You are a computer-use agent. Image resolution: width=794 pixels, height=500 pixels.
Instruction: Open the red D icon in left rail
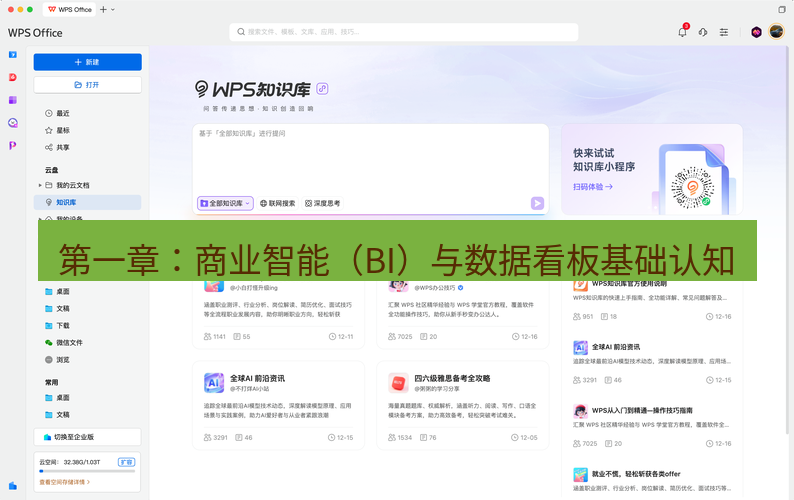13,77
